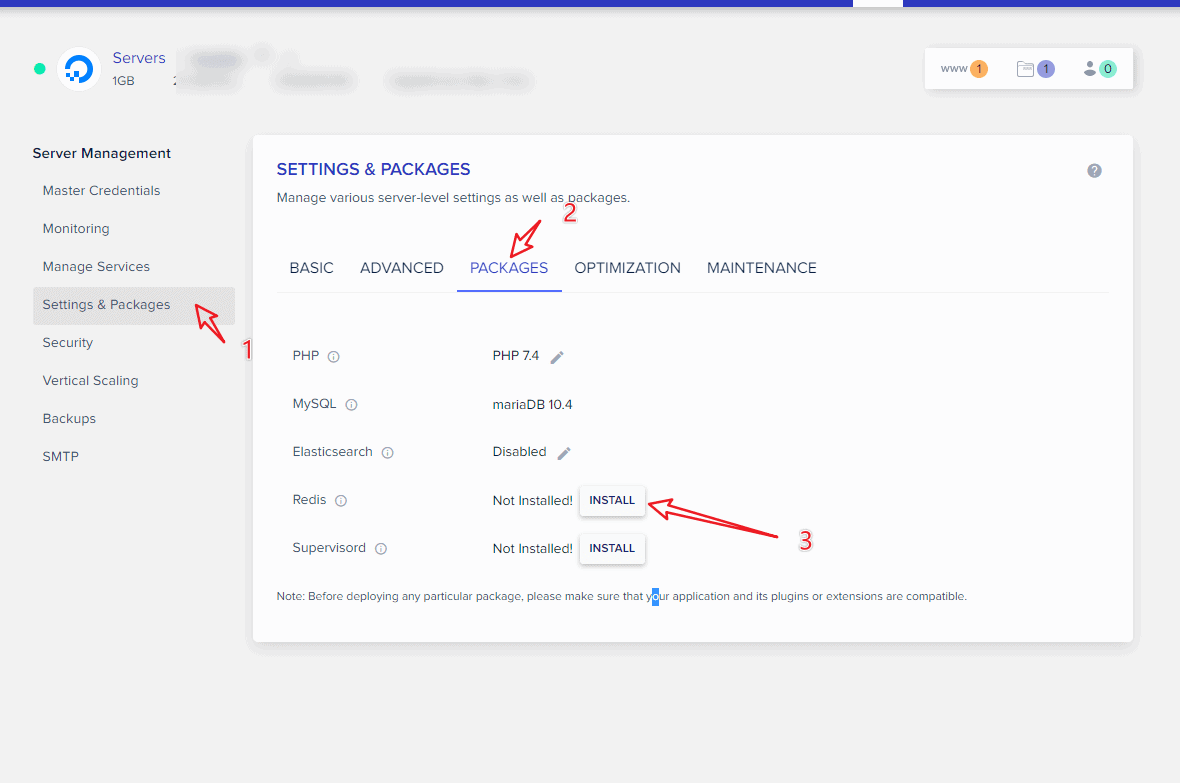1180x783 pixels.
Task: Click the info icon beside Elasticsearch
Action: pos(387,453)
